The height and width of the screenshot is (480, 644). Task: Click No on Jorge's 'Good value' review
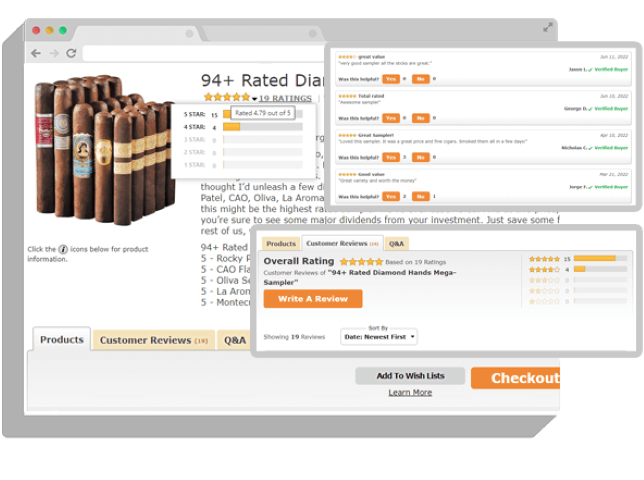[421, 196]
